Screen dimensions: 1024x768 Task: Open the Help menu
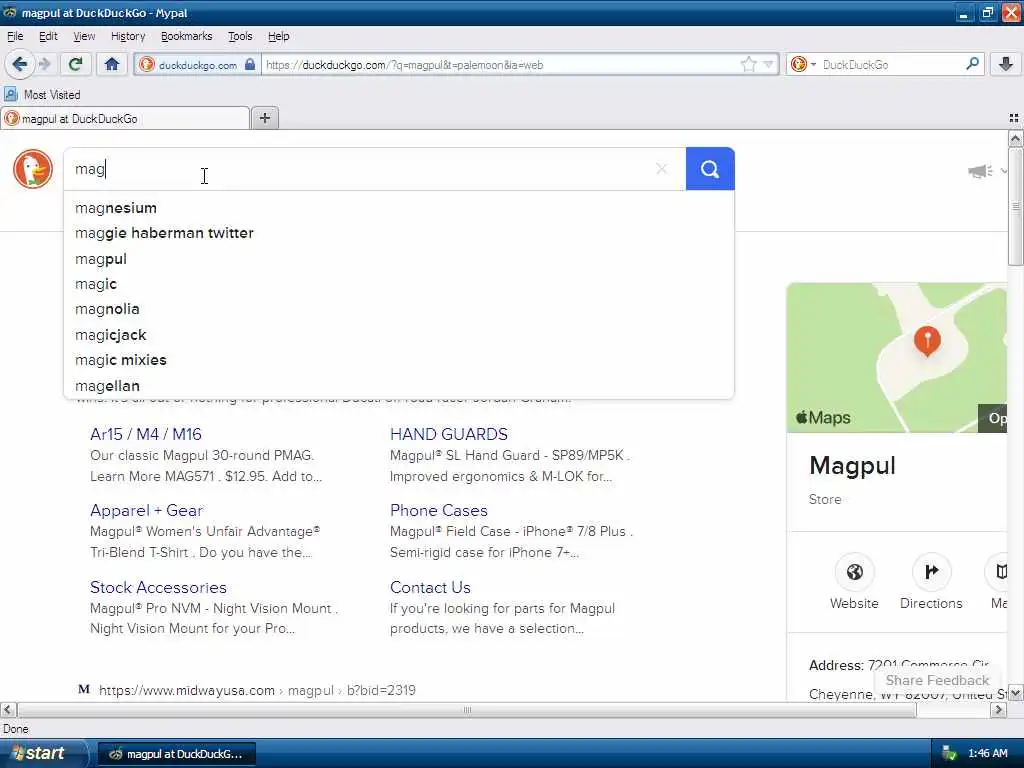(278, 36)
